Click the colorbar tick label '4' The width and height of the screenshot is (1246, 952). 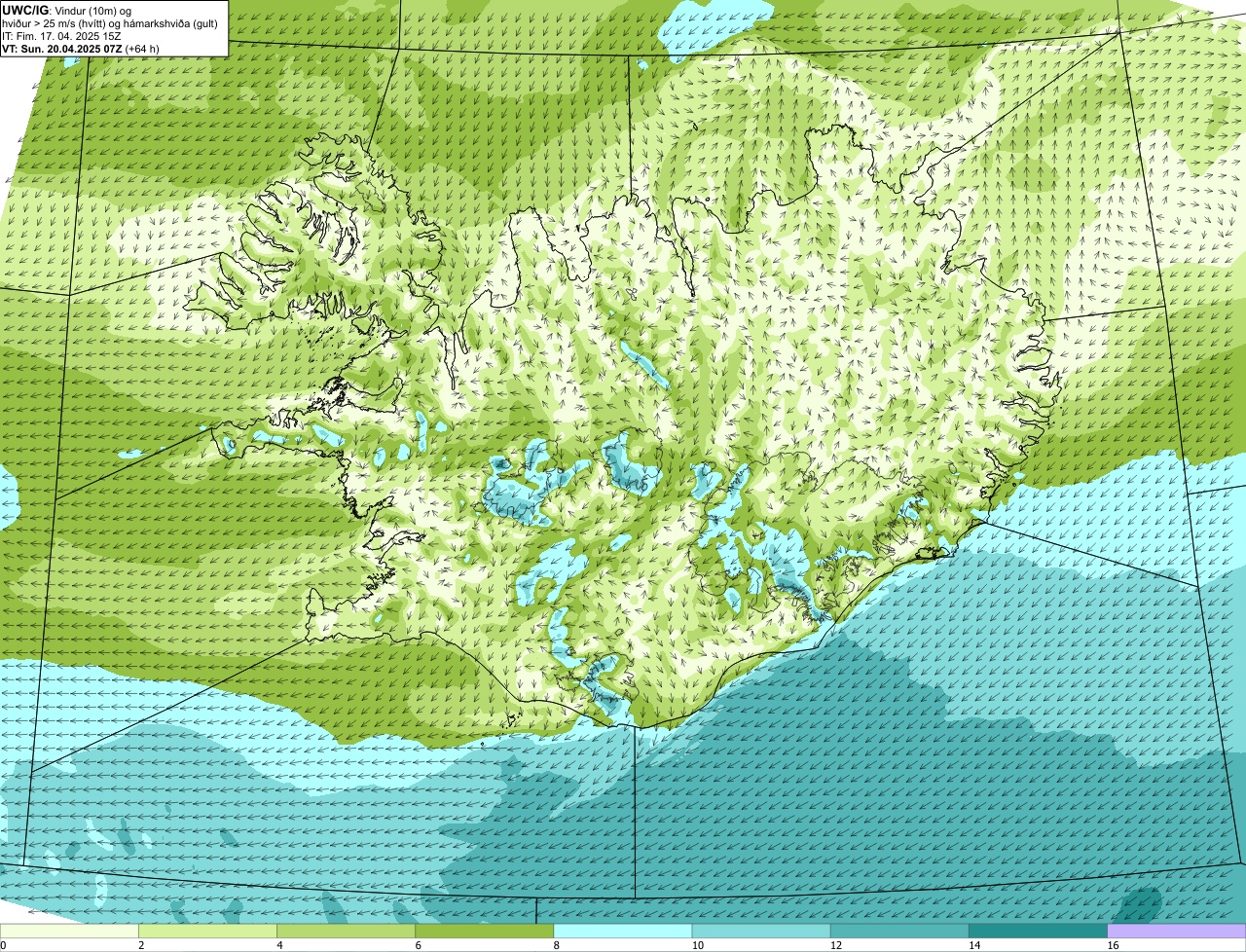[279, 945]
